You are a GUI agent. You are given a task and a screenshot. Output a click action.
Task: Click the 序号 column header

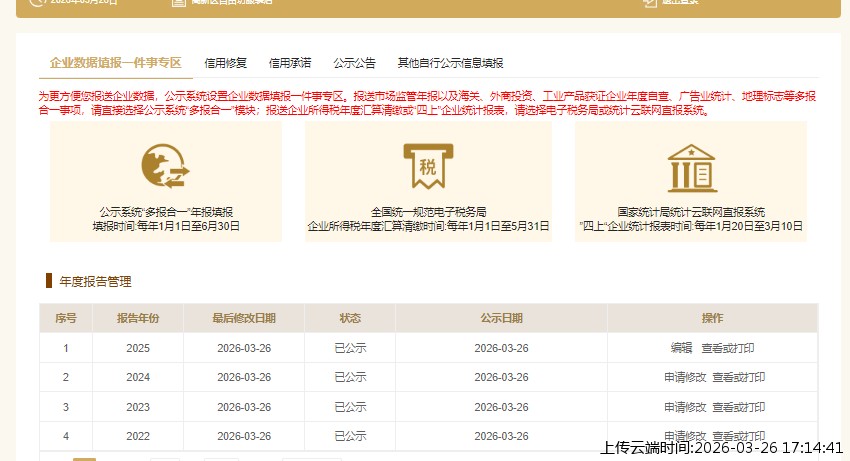click(66, 318)
